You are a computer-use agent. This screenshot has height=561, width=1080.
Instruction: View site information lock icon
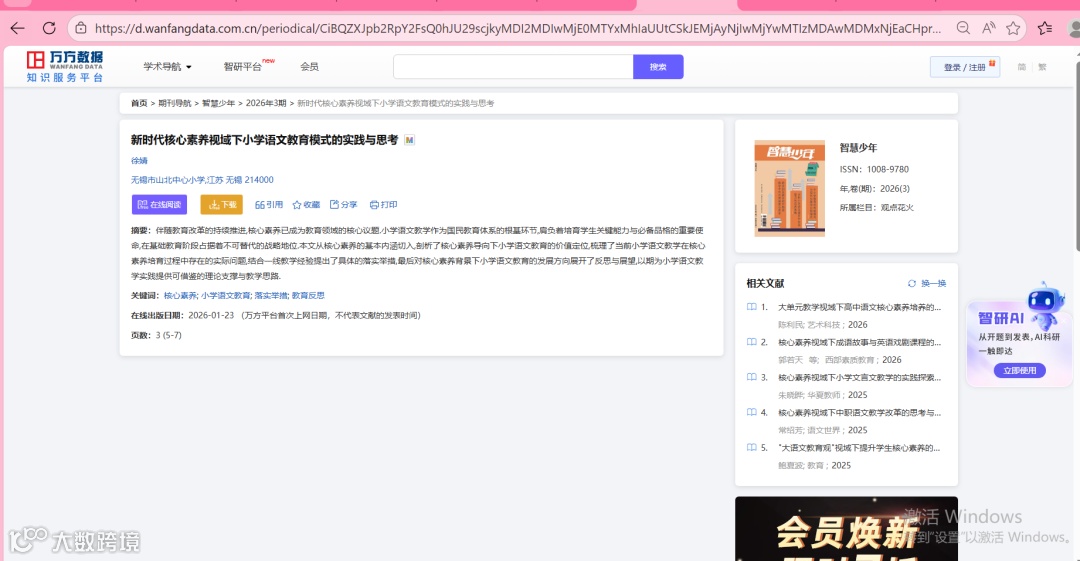[x=81, y=28]
